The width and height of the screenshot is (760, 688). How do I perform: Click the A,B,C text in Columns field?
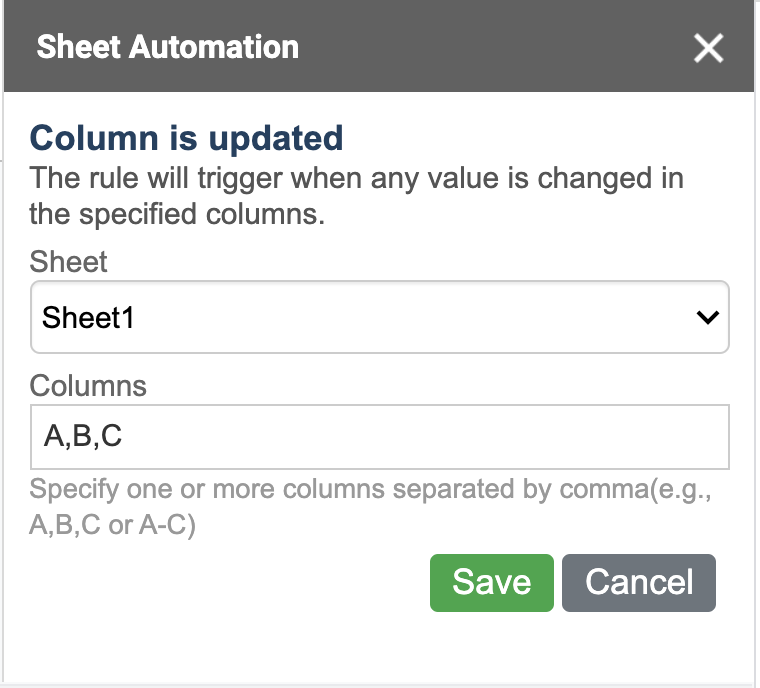[83, 437]
